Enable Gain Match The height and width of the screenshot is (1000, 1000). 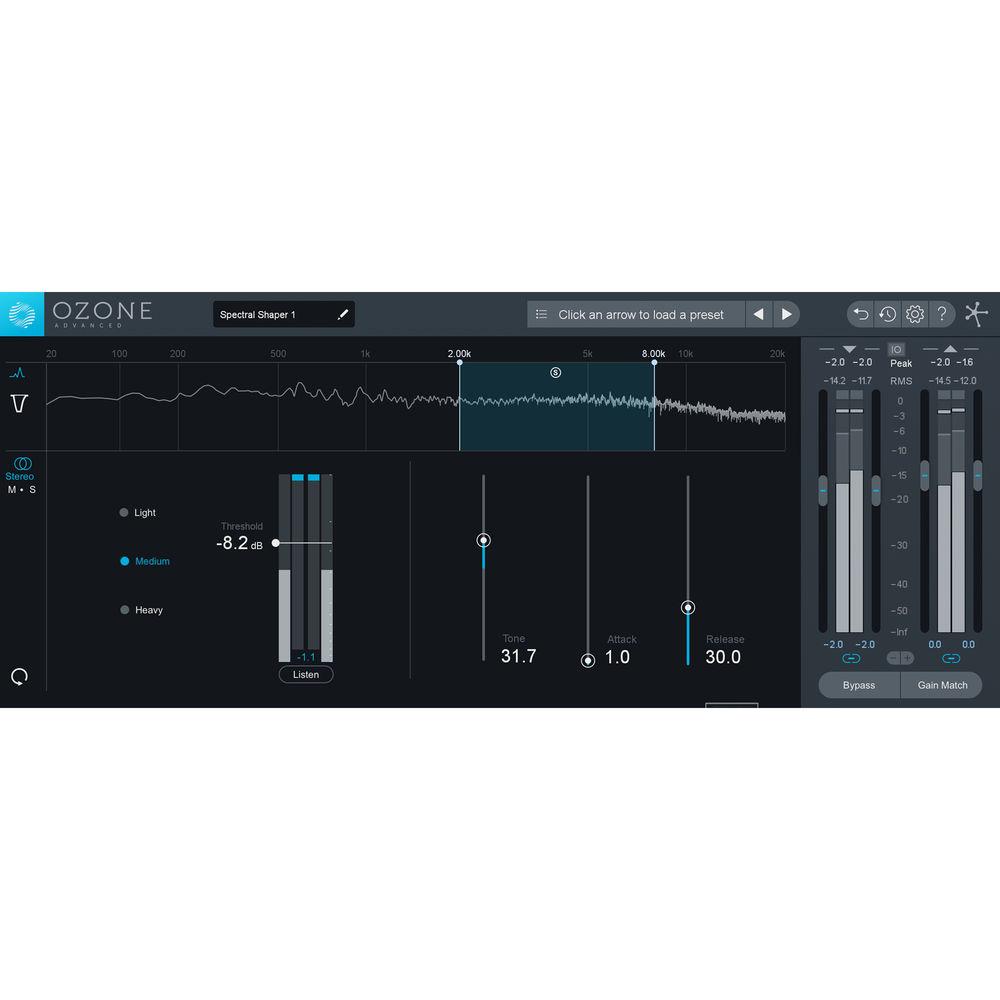pos(941,685)
